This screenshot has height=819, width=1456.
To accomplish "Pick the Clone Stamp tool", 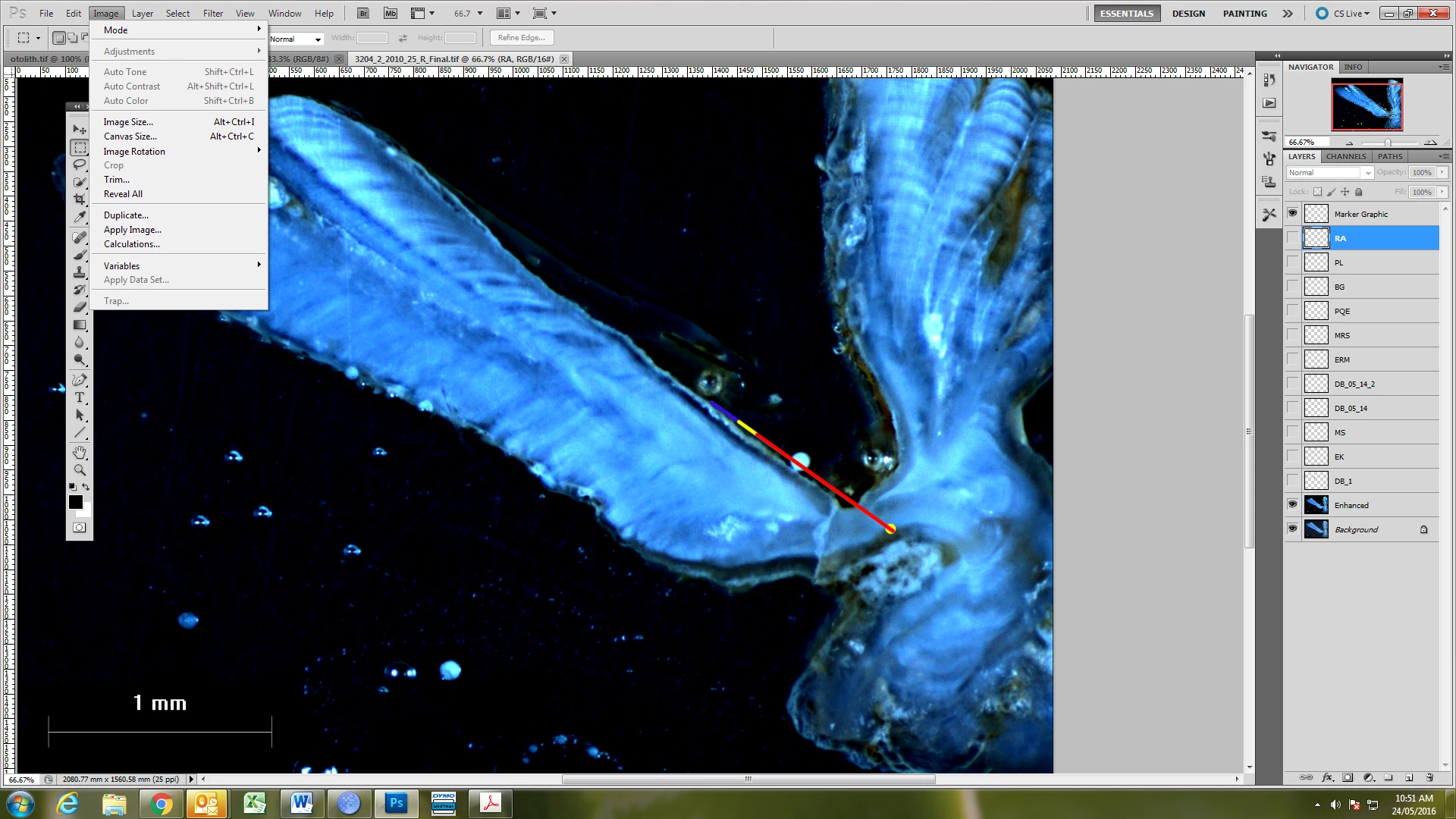I will pos(80,272).
